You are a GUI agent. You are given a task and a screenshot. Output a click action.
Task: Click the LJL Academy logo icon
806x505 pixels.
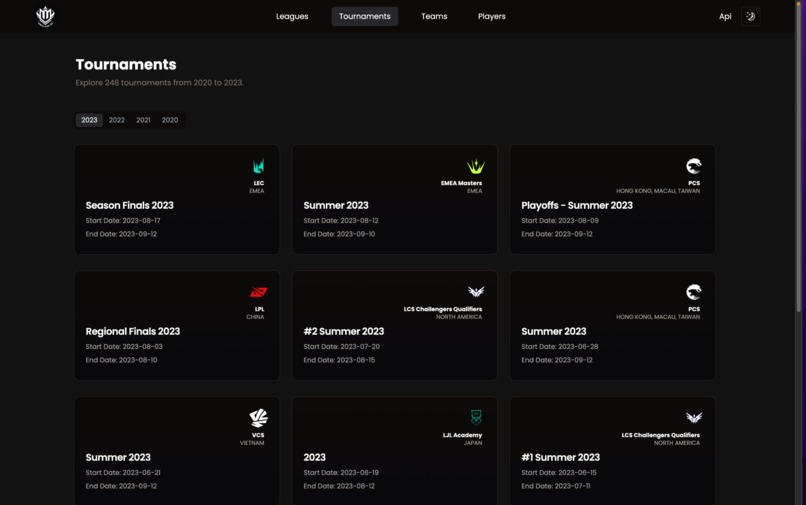[x=476, y=417]
